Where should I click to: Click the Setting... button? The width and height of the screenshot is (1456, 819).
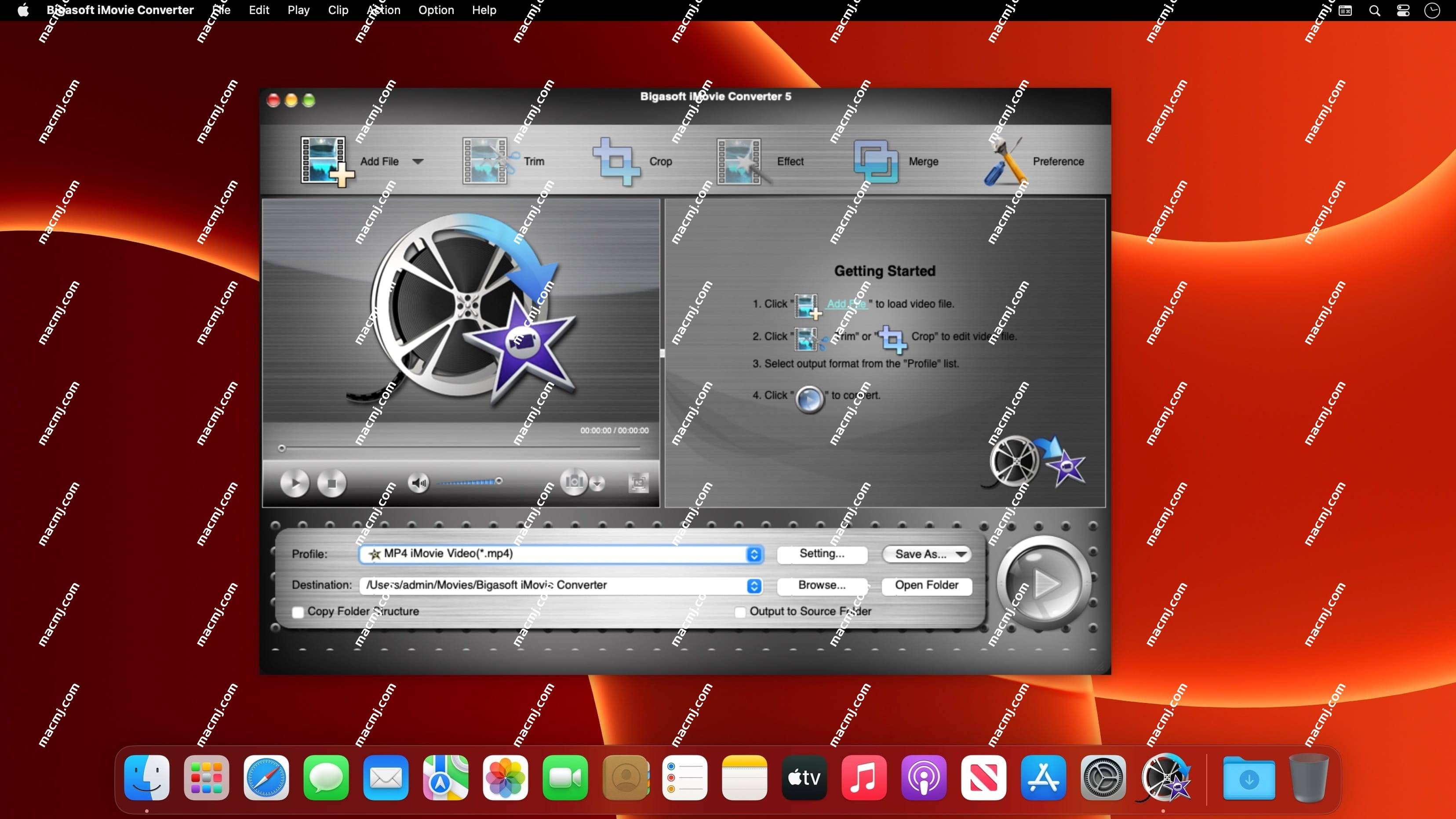pyautogui.click(x=822, y=554)
